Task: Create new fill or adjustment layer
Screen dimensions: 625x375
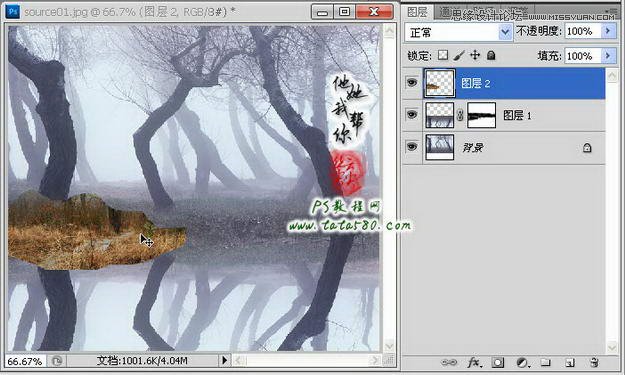Action: click(x=522, y=362)
